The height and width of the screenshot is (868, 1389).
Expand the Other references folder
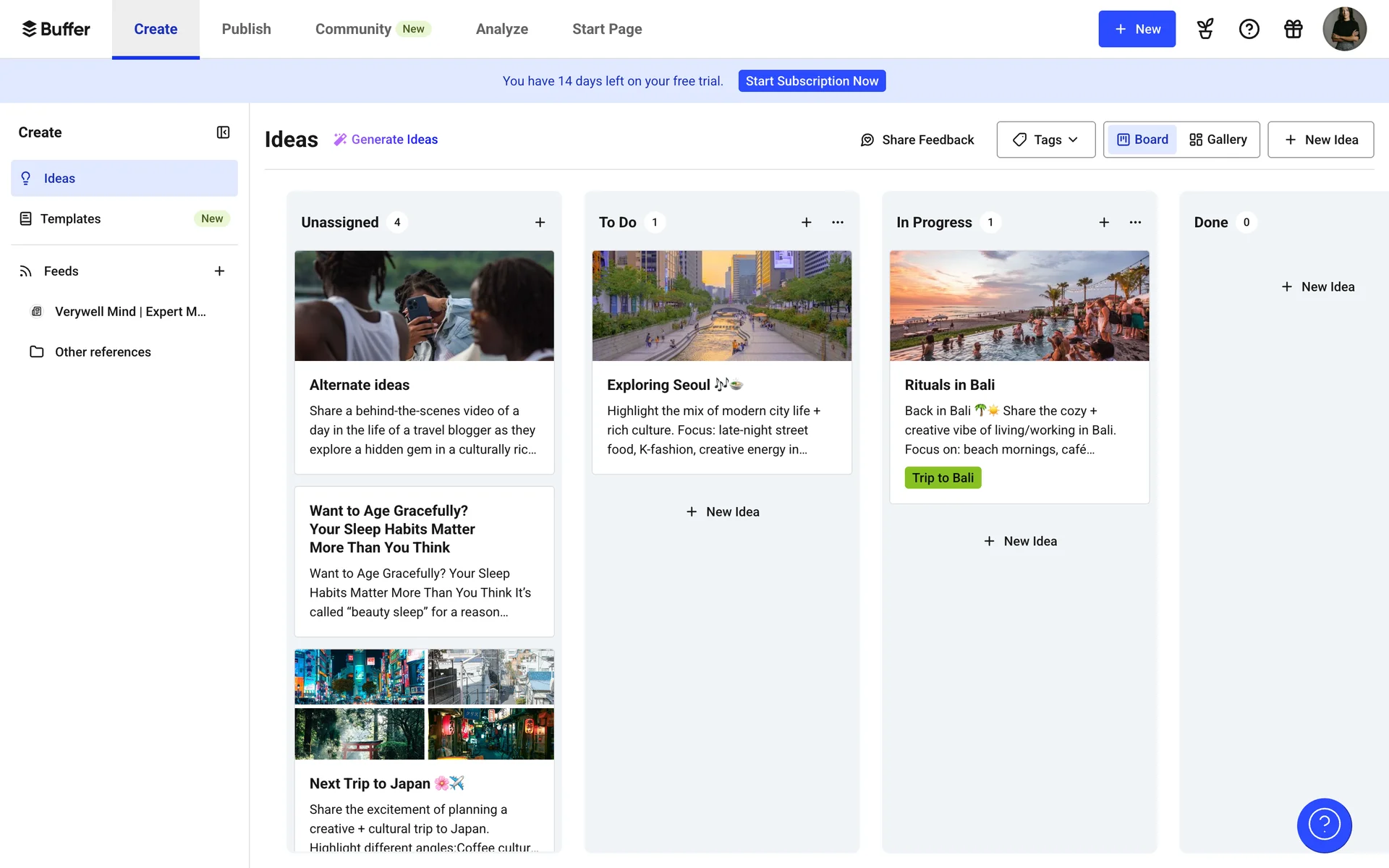(x=103, y=352)
